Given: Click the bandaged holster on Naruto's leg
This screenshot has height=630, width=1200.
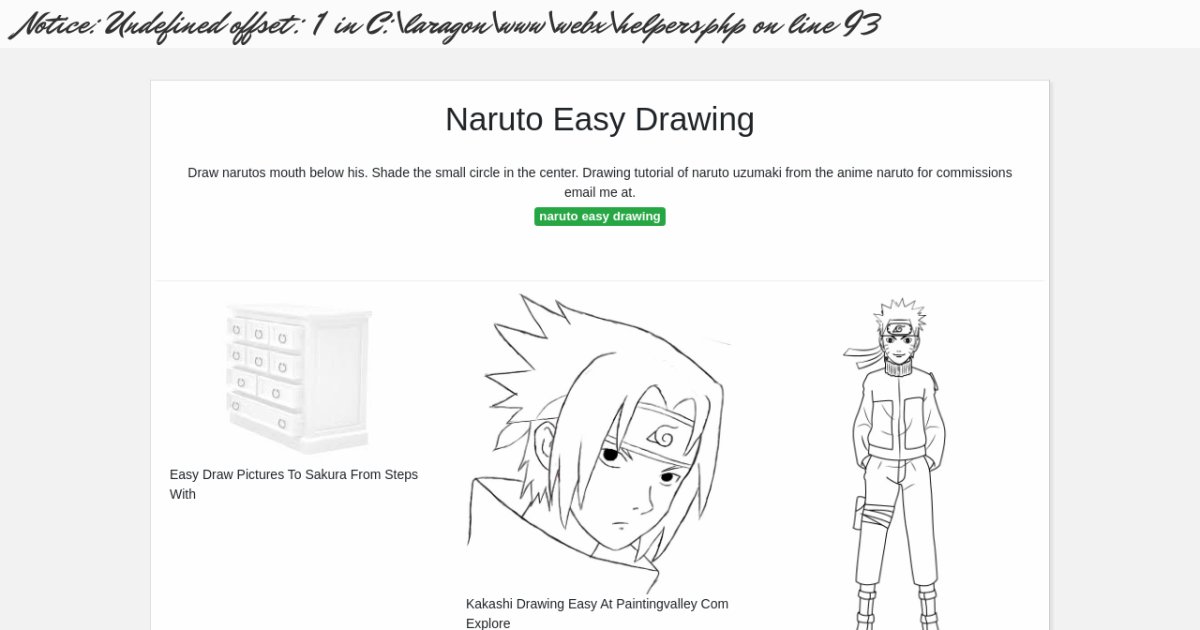Looking at the screenshot, I should tap(872, 515).
